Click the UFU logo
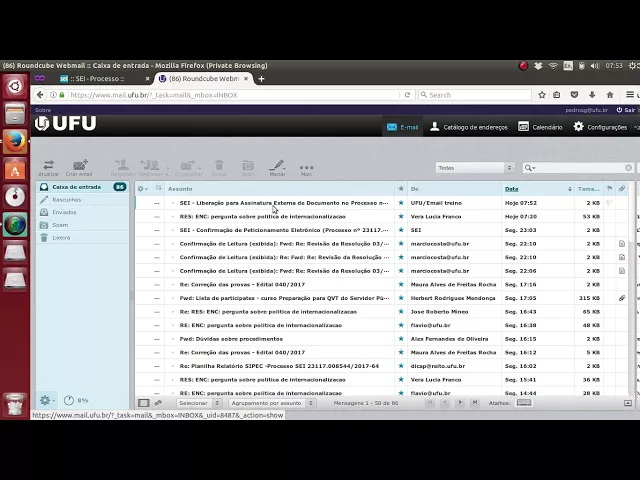The image size is (640, 480). tap(65, 123)
